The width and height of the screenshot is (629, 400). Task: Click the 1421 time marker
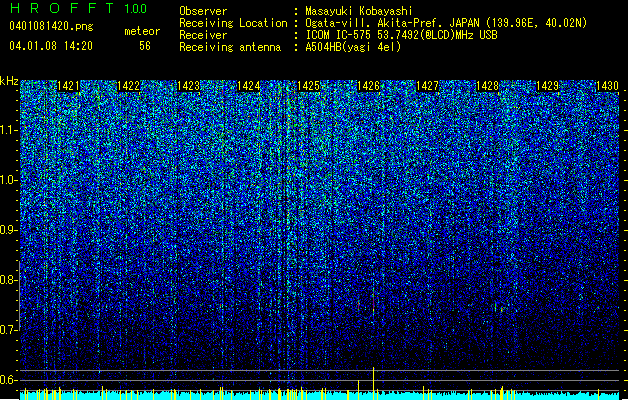[69, 86]
